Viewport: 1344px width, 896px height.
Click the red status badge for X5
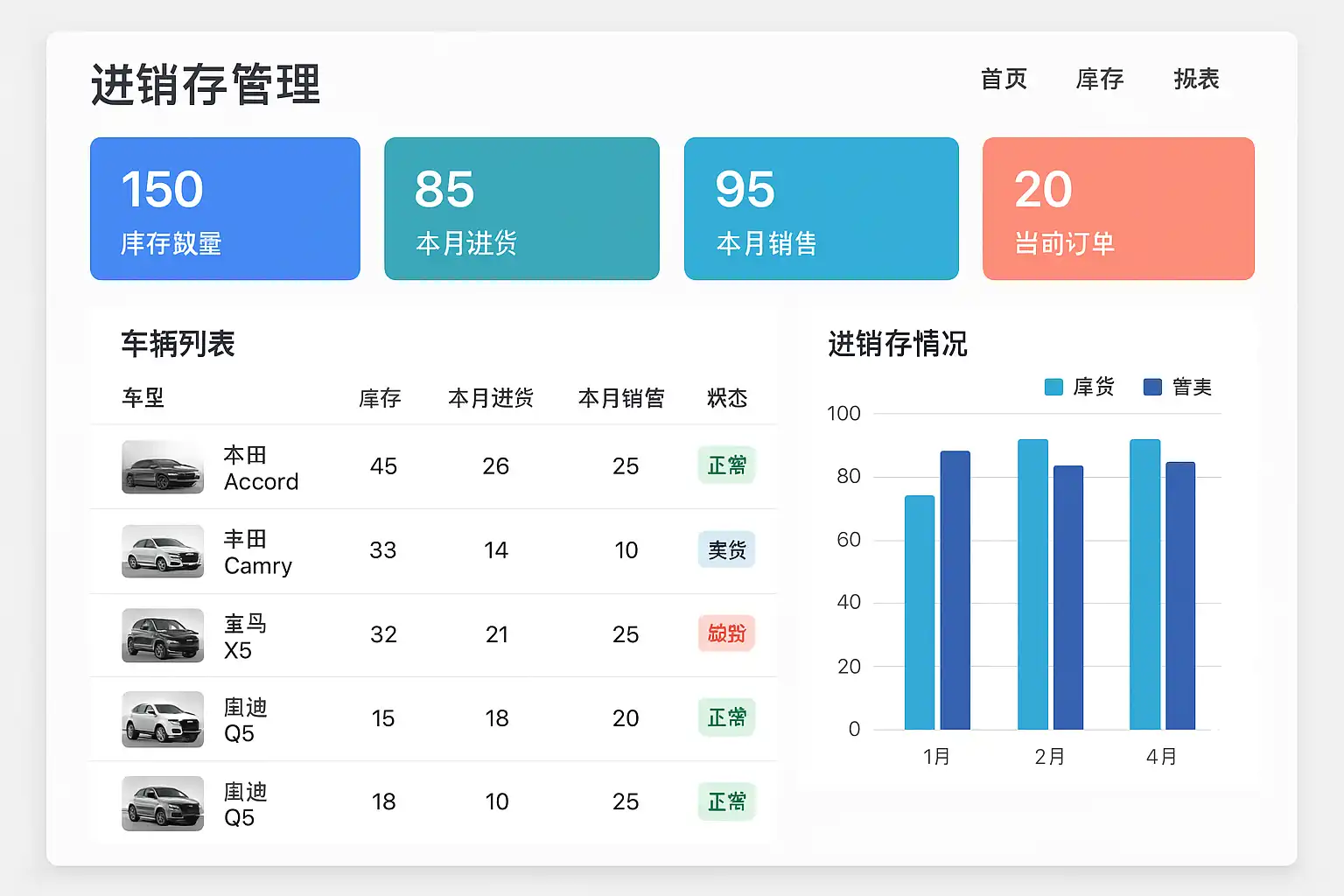(726, 633)
